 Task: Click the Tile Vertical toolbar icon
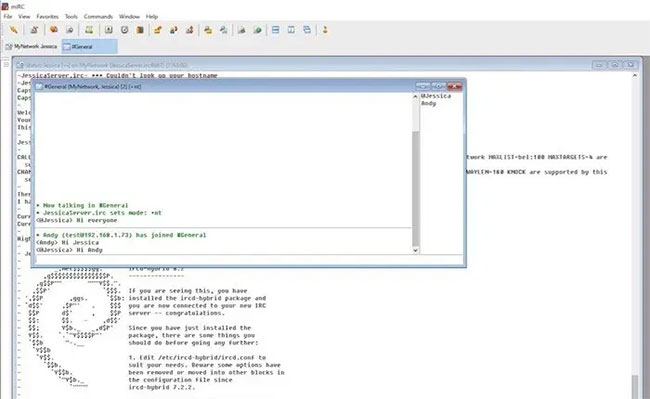[291, 30]
